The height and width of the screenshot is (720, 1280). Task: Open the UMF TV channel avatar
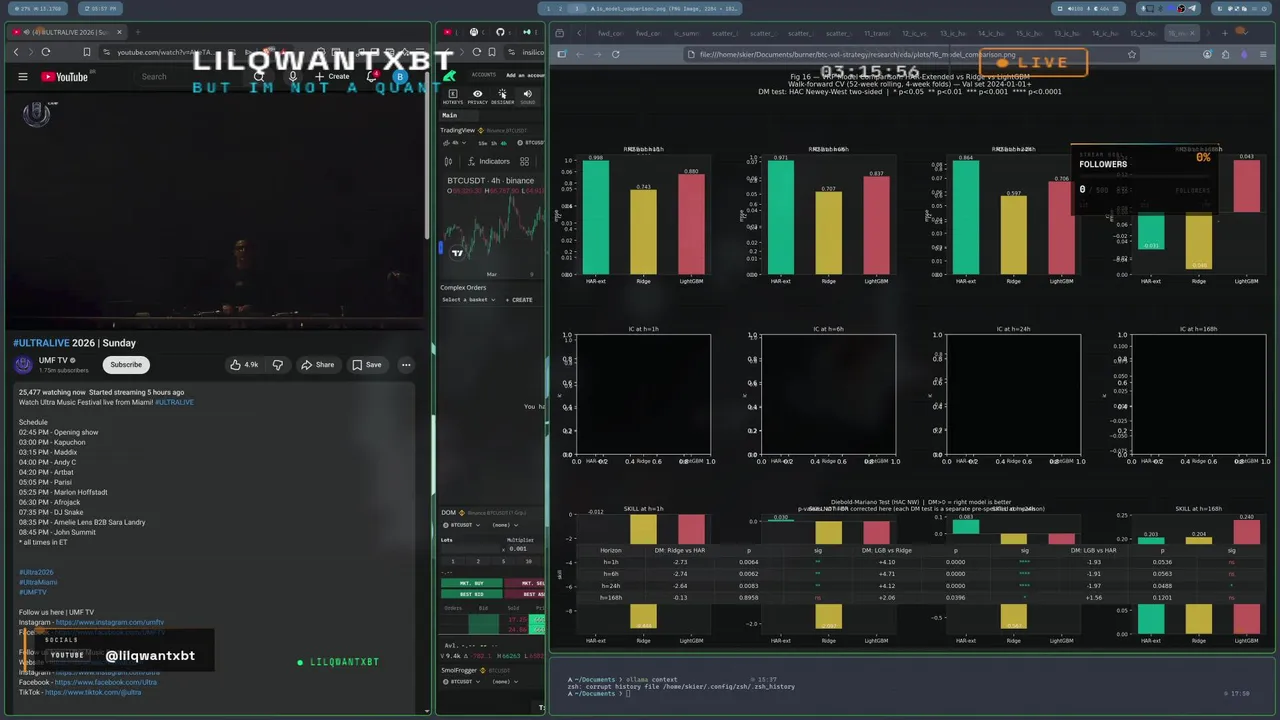click(x=24, y=365)
